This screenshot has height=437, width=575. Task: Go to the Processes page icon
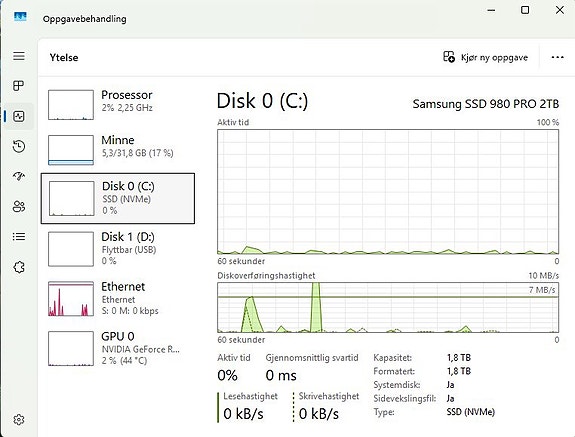(x=19, y=86)
